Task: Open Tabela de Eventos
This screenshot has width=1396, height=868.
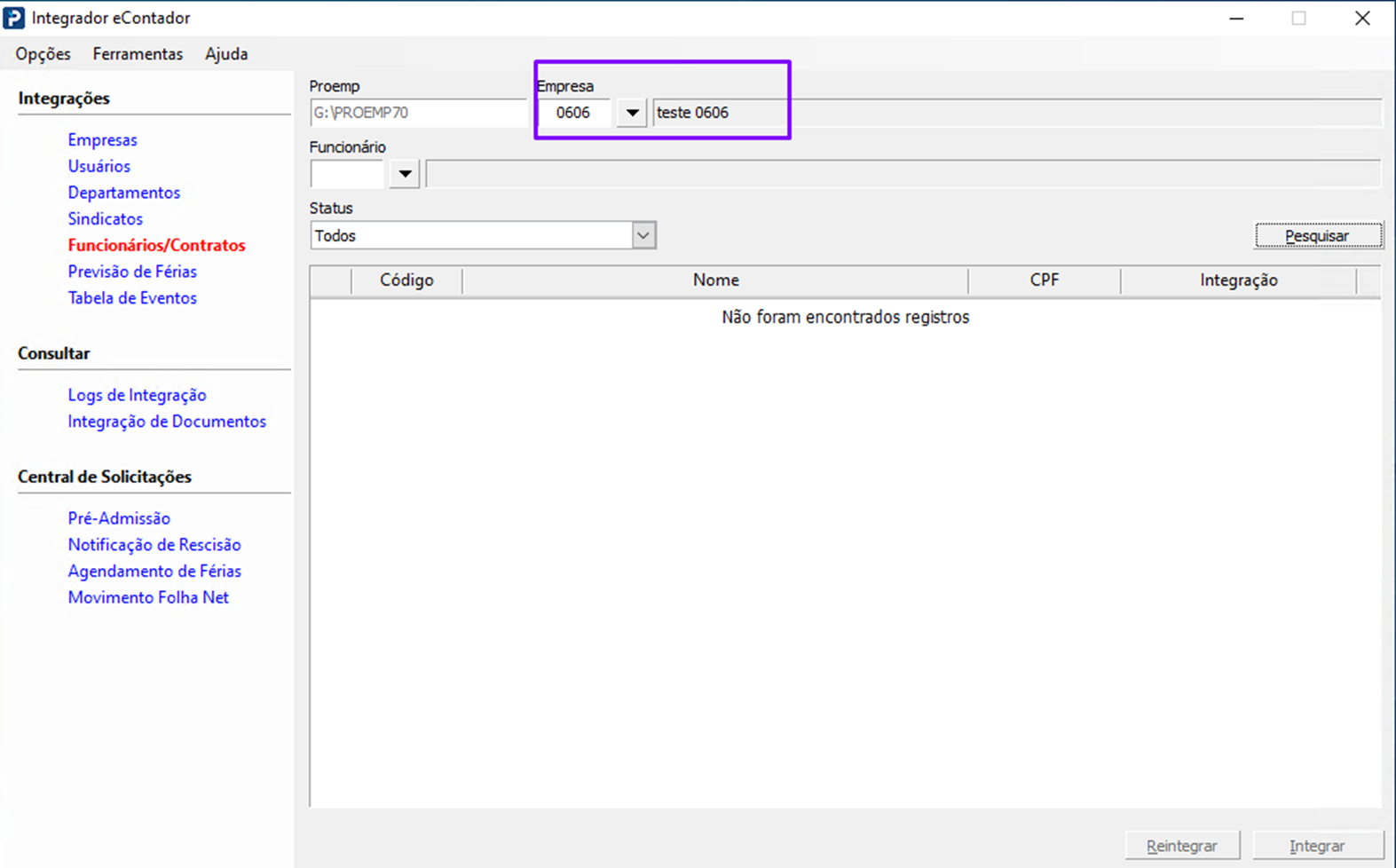Action: click(x=132, y=298)
